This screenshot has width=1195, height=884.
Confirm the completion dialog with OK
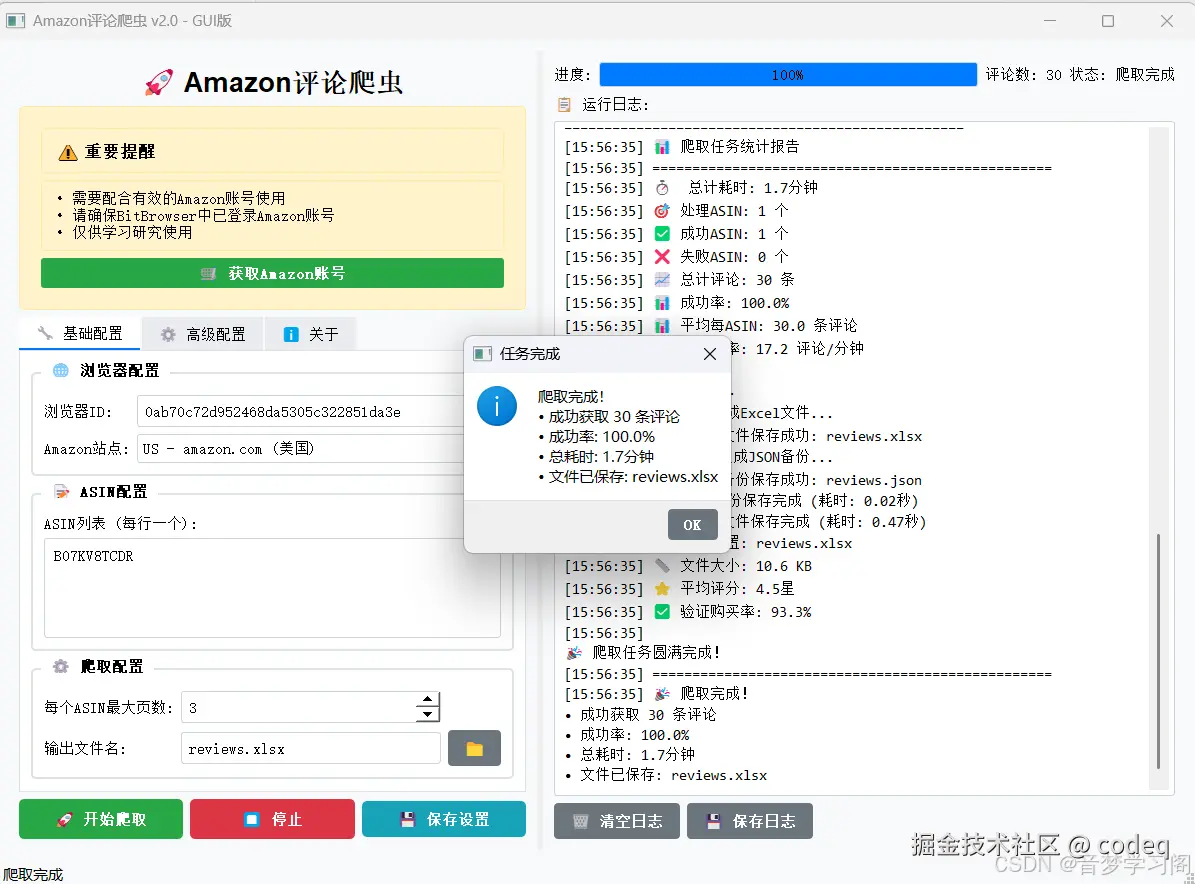[693, 523]
